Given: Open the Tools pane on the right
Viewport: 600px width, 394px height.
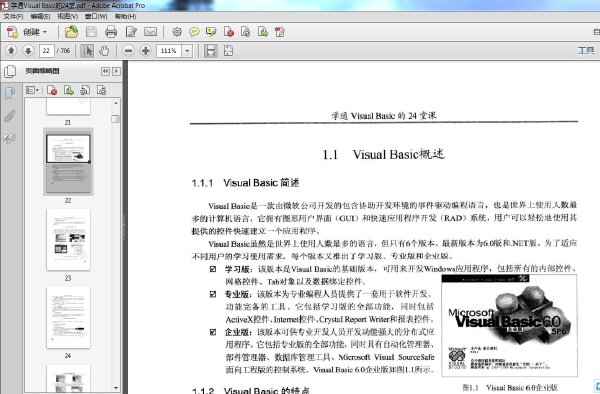Looking at the screenshot, I should pyautogui.click(x=586, y=50).
